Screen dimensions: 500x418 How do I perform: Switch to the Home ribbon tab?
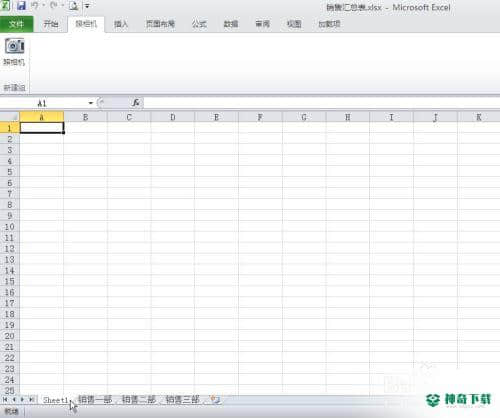(51, 24)
